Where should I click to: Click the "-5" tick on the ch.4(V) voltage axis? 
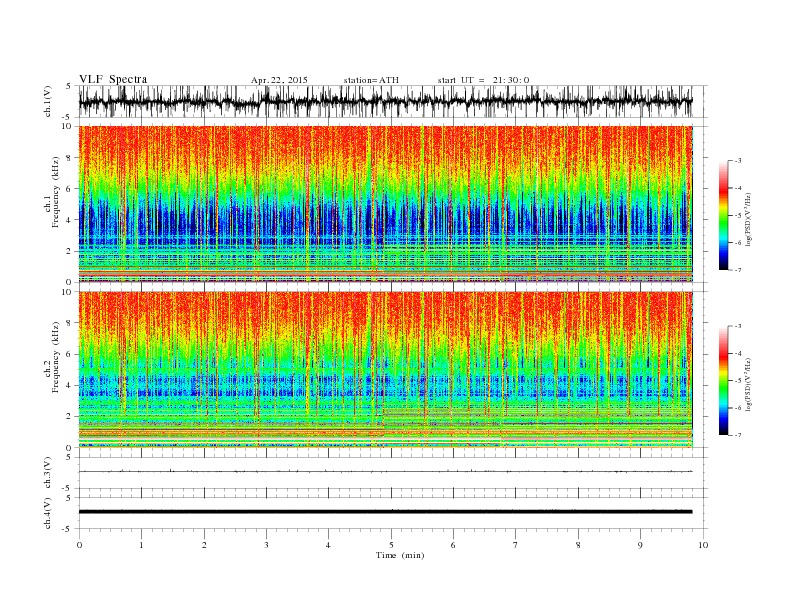68,529
